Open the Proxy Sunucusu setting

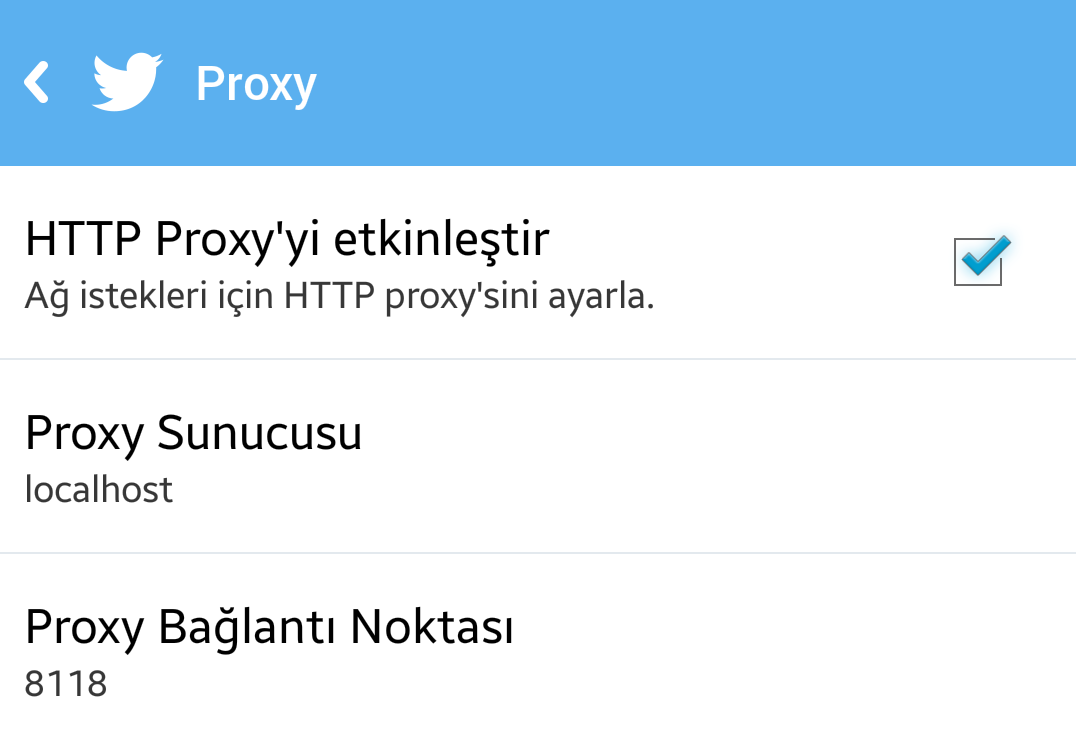point(538,456)
